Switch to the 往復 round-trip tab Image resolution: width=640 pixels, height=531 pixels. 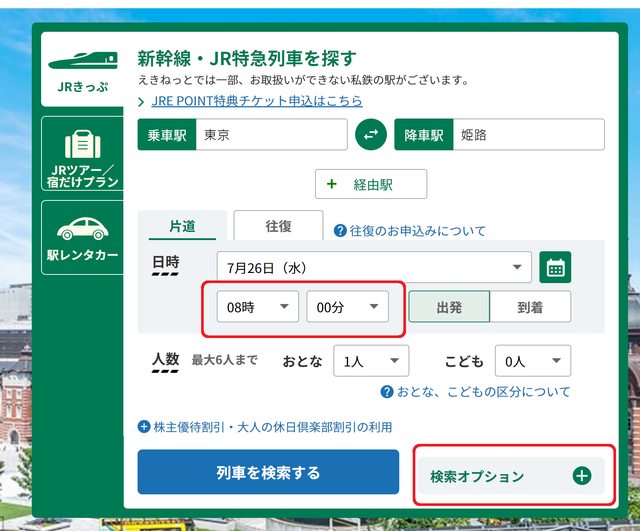pyautogui.click(x=278, y=226)
